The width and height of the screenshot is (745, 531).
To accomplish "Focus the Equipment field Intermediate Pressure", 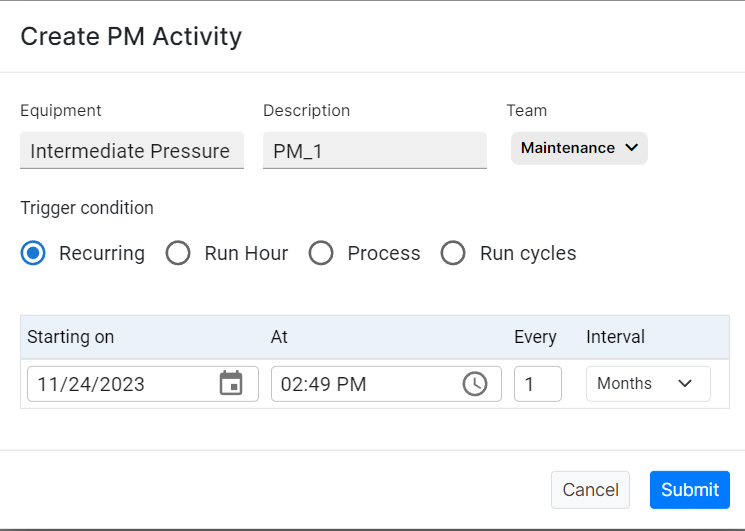I will (132, 151).
